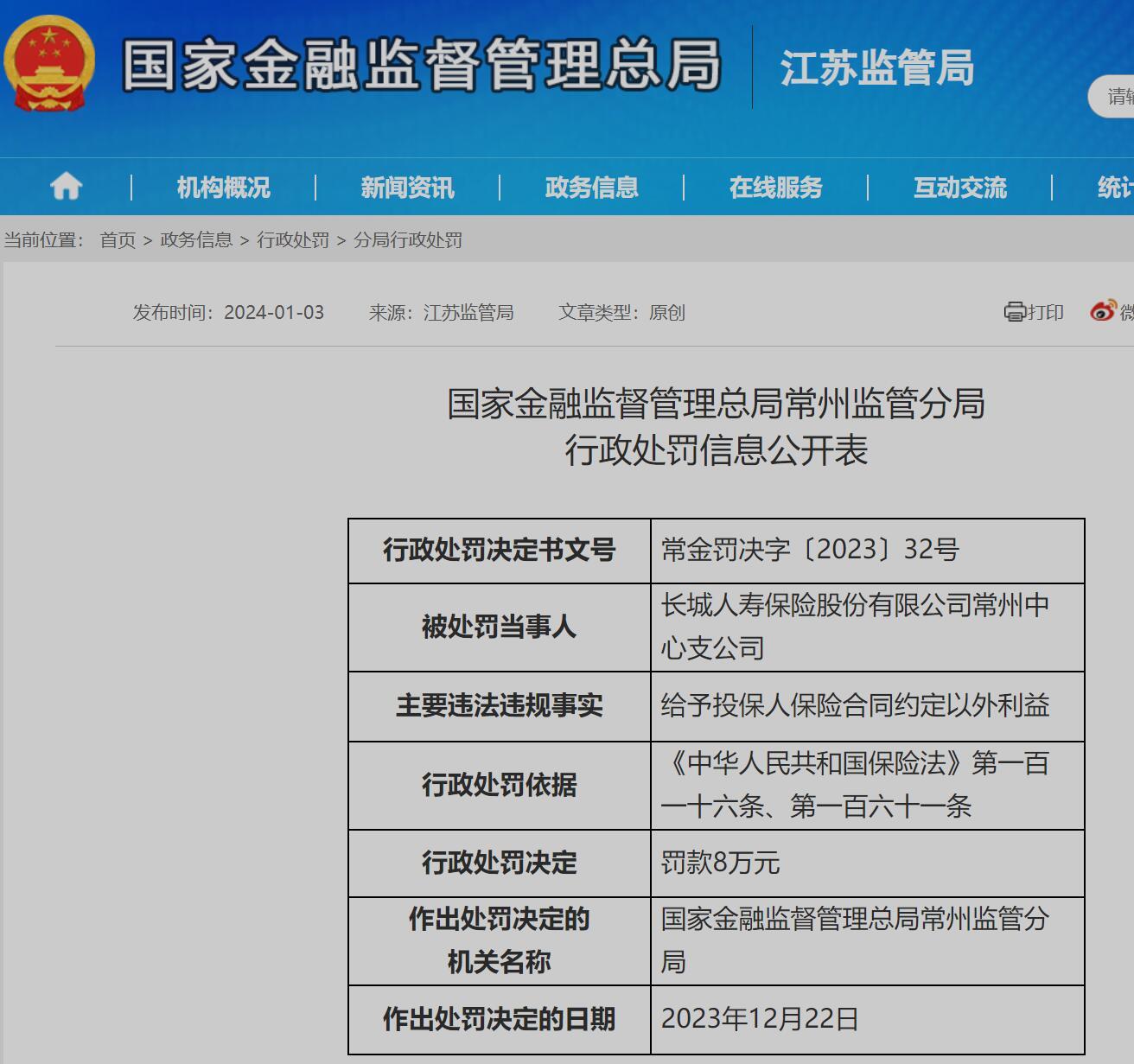Image resolution: width=1134 pixels, height=1064 pixels.
Task: Click the 主要违法违规事实 header cell
Action: 500,706
